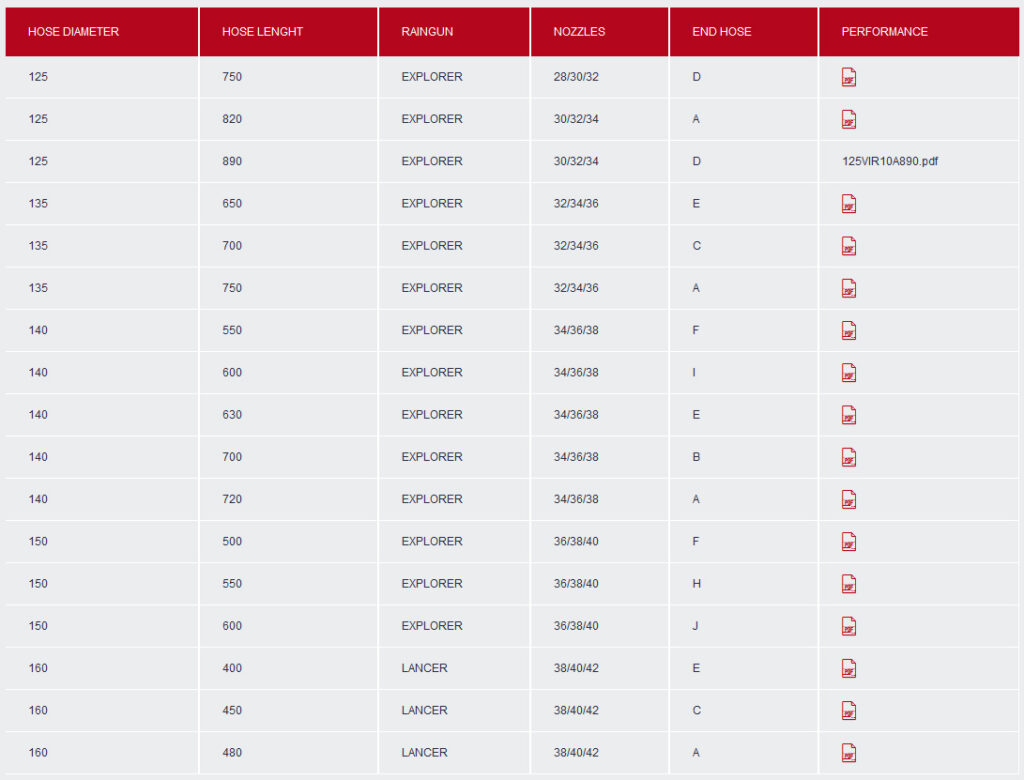1024x780 pixels.
Task: Click the HOSE LENGHT column header
Action: [288, 32]
